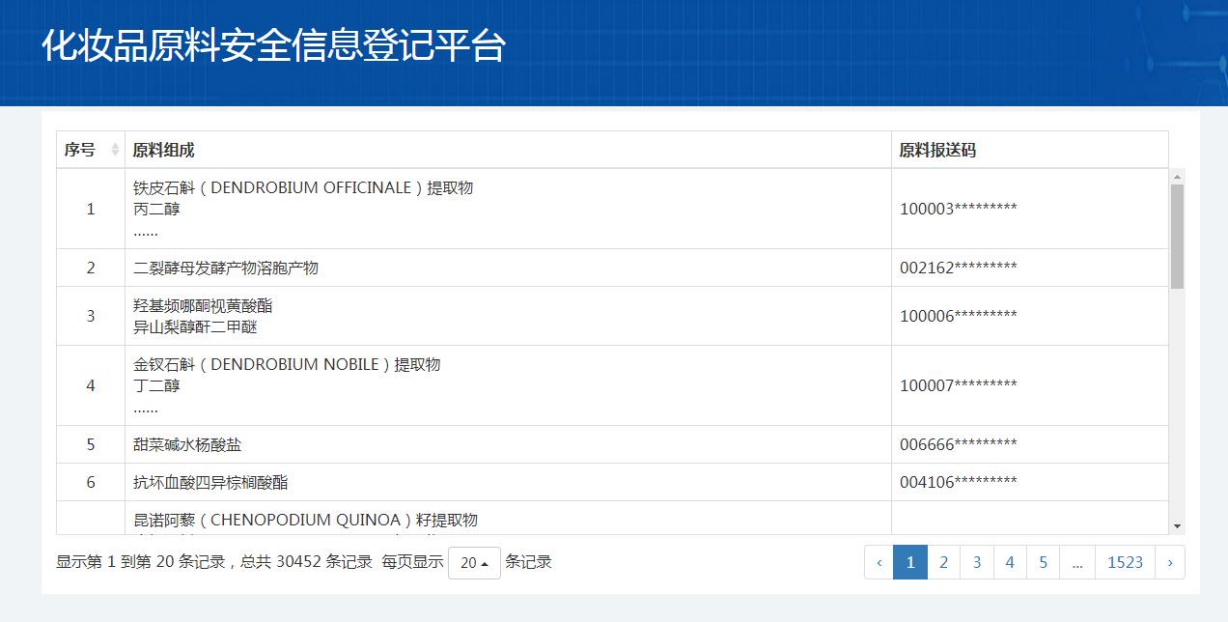Jump to page 4
Image resolution: width=1228 pixels, height=622 pixels.
tap(1009, 562)
